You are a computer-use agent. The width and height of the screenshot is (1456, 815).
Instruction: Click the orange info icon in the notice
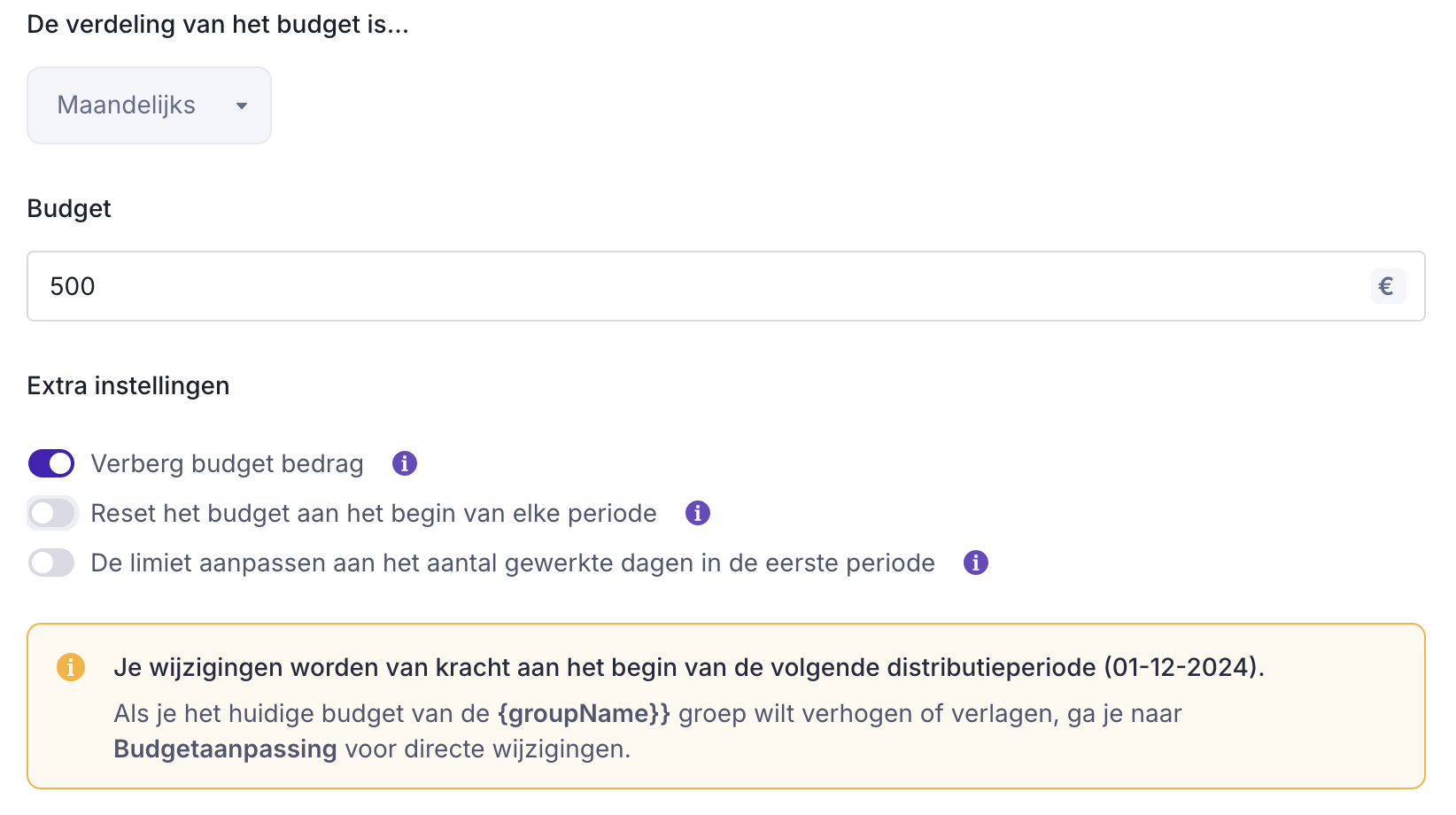71,667
